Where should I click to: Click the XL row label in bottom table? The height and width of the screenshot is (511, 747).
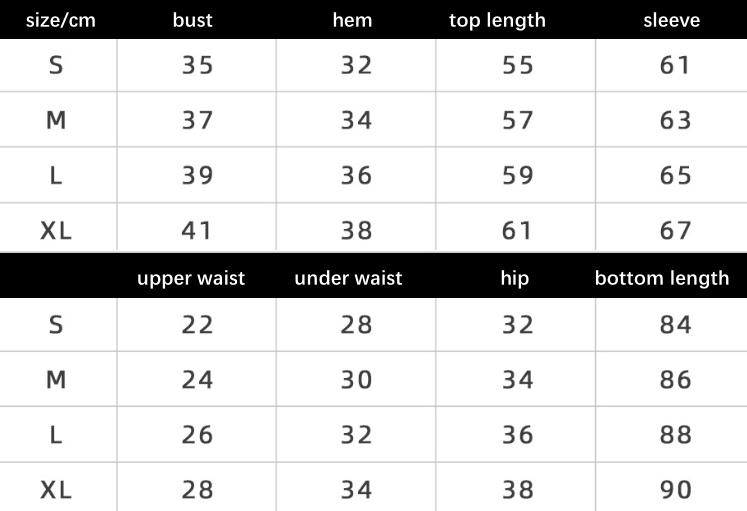tap(56, 490)
